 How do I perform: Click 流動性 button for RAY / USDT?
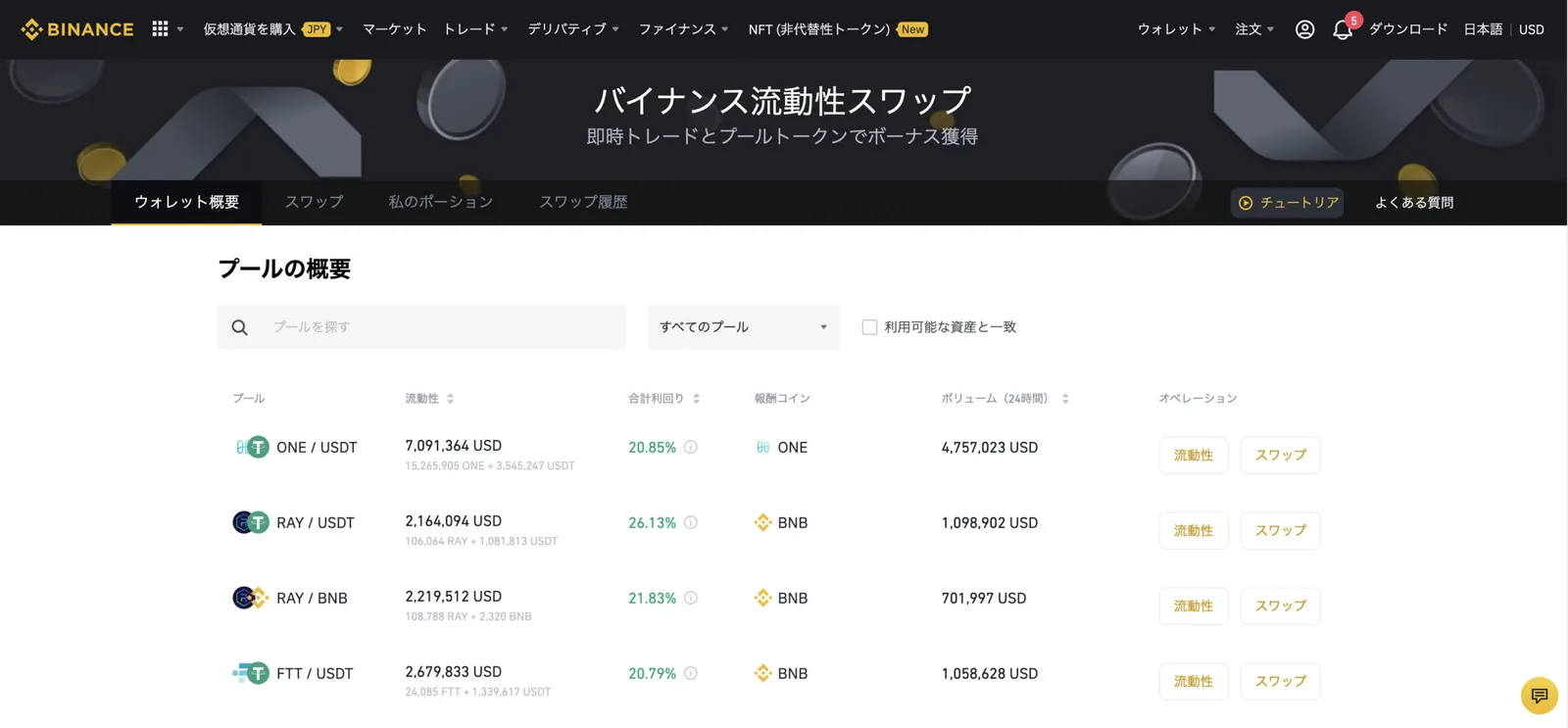[1194, 531]
